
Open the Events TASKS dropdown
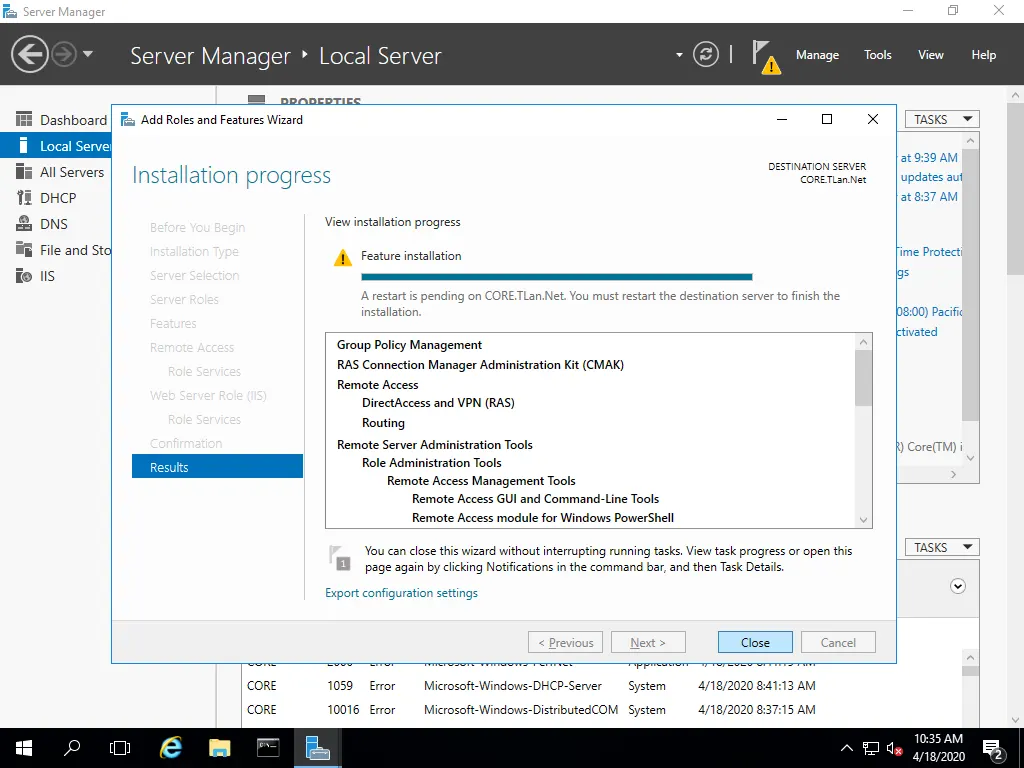942,547
